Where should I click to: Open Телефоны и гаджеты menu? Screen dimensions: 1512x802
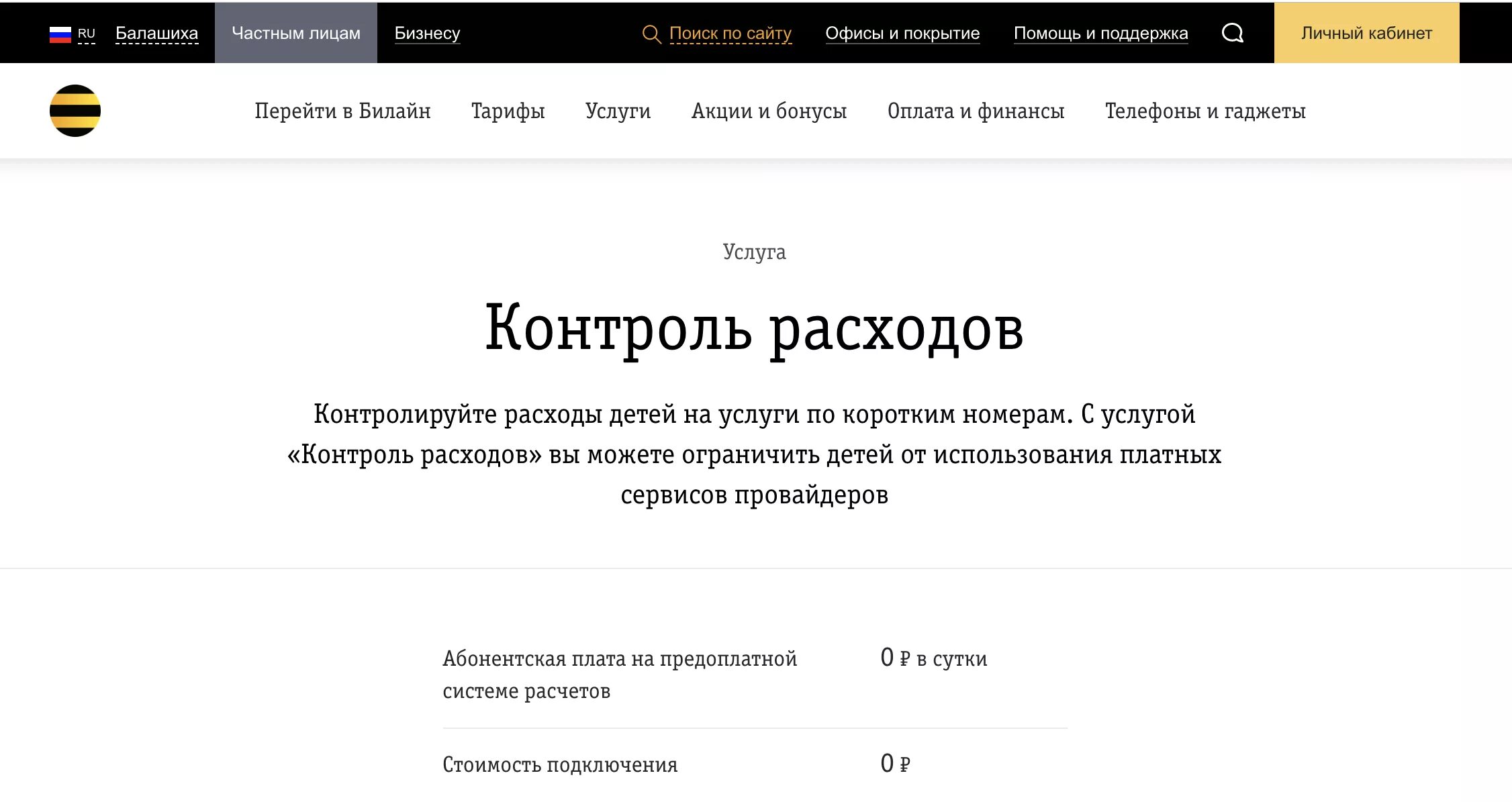[x=1205, y=111]
